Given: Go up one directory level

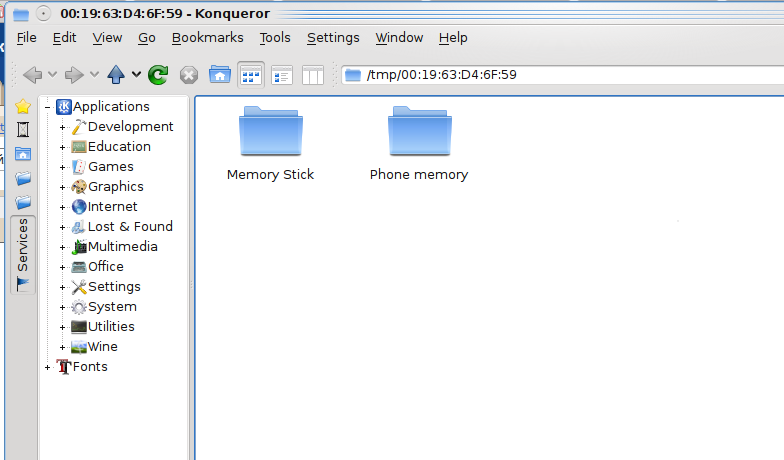Looking at the screenshot, I should [x=116, y=75].
